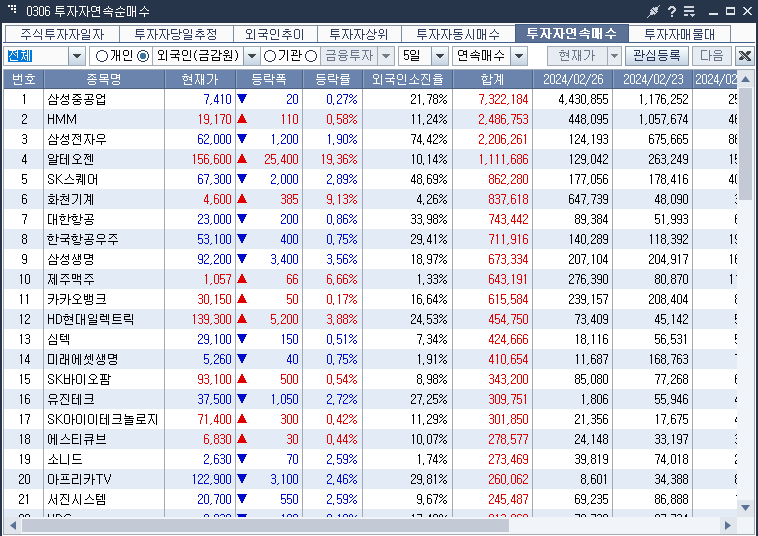Click the 현재가 button

(577, 56)
